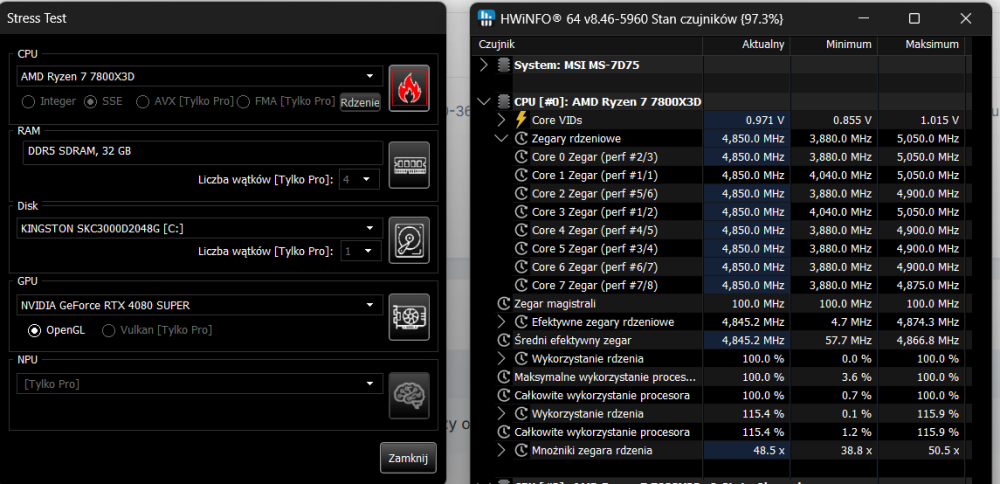This screenshot has width=1000, height=484.
Task: Click the clock icon of Zegary rdzeniowe
Action: click(x=521, y=138)
